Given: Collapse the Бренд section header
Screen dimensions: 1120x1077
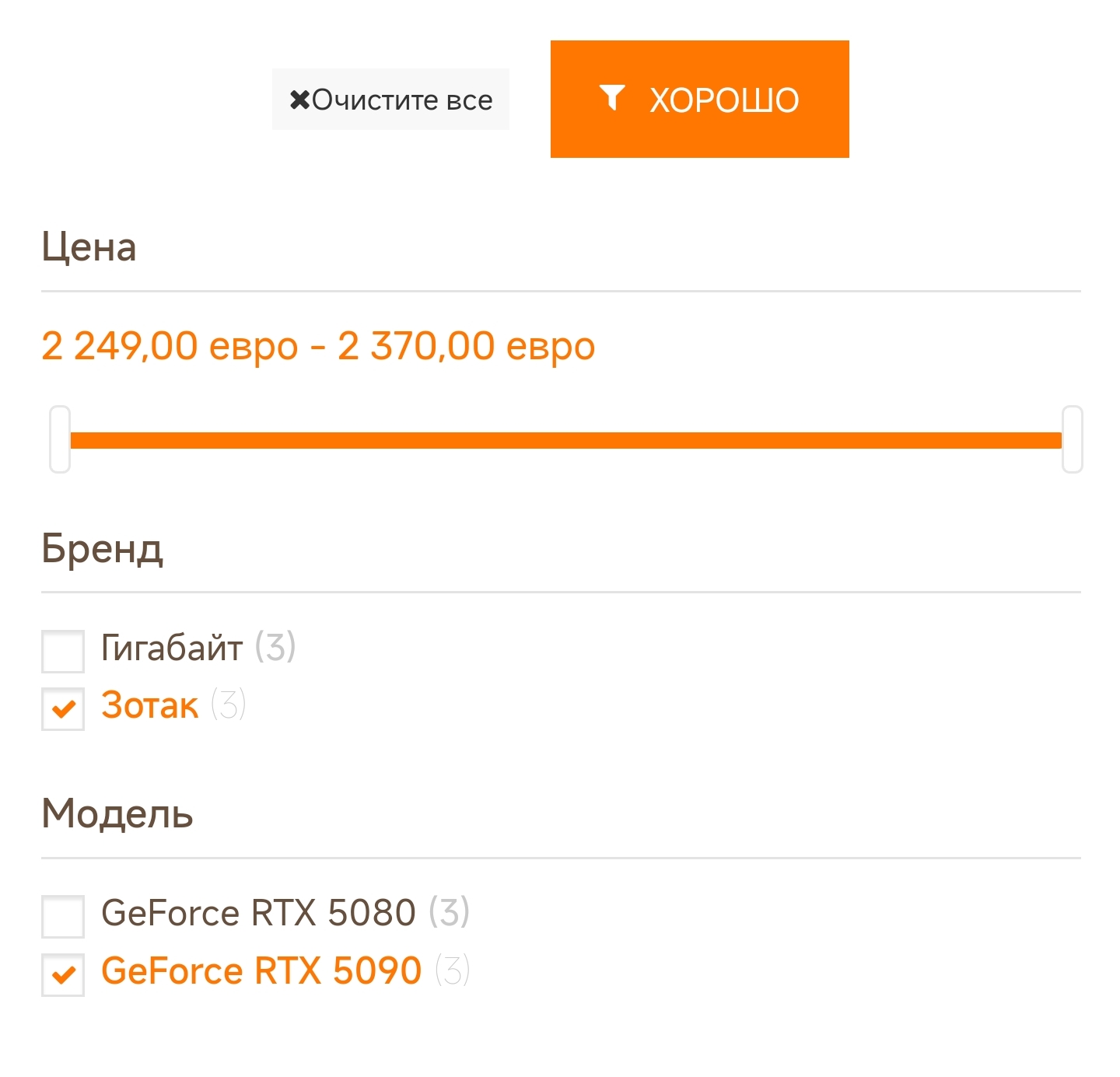Looking at the screenshot, I should pos(103,549).
